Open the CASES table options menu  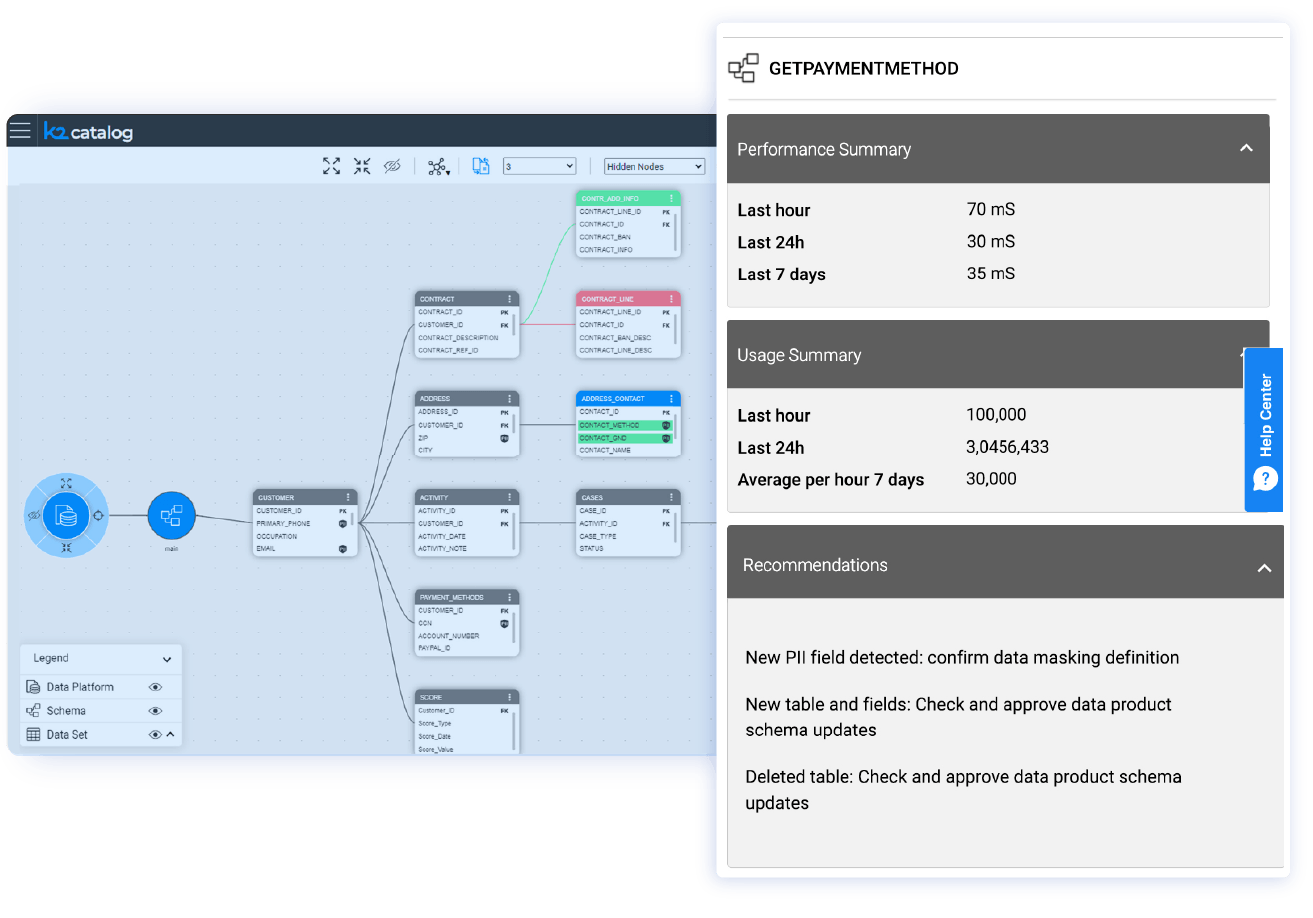[x=671, y=497]
